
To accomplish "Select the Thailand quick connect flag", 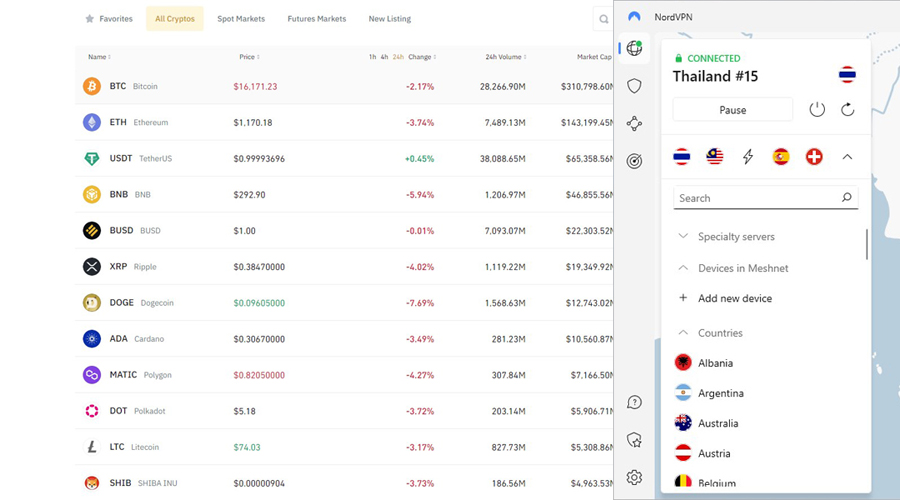I will pos(682,157).
